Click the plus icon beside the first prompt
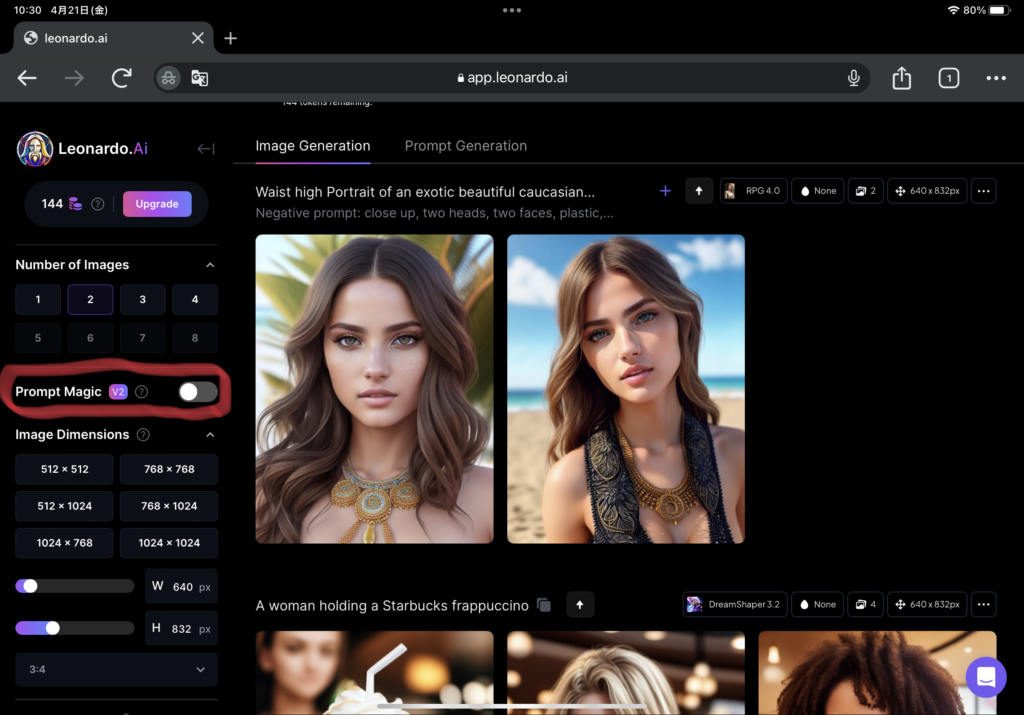 (665, 191)
